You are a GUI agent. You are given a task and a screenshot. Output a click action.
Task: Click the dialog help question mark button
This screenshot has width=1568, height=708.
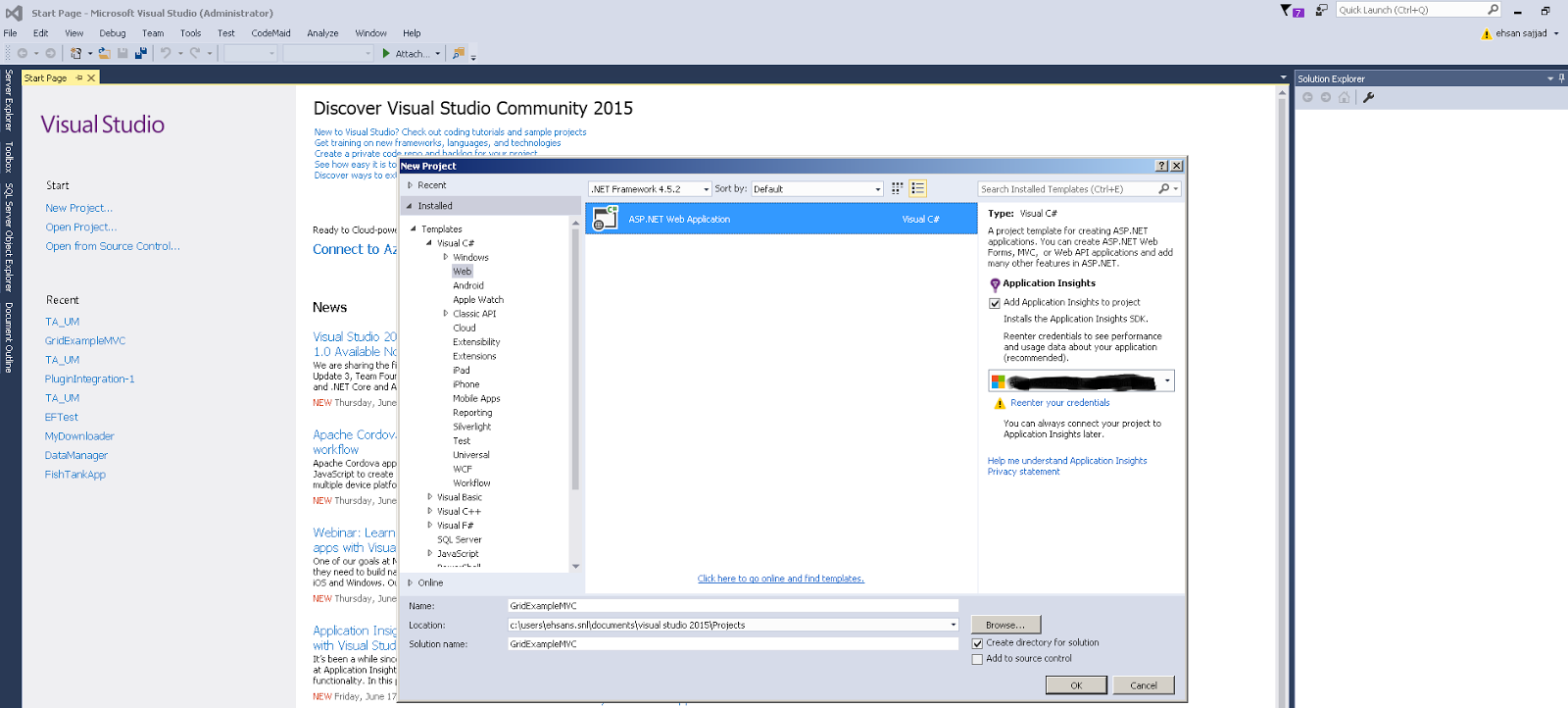(x=1161, y=166)
